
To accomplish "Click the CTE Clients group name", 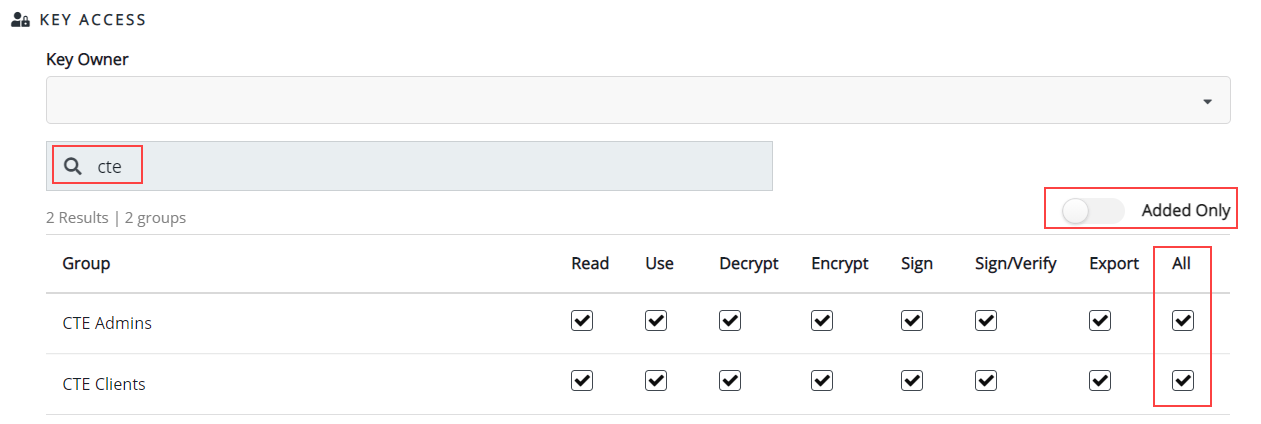I will [104, 384].
